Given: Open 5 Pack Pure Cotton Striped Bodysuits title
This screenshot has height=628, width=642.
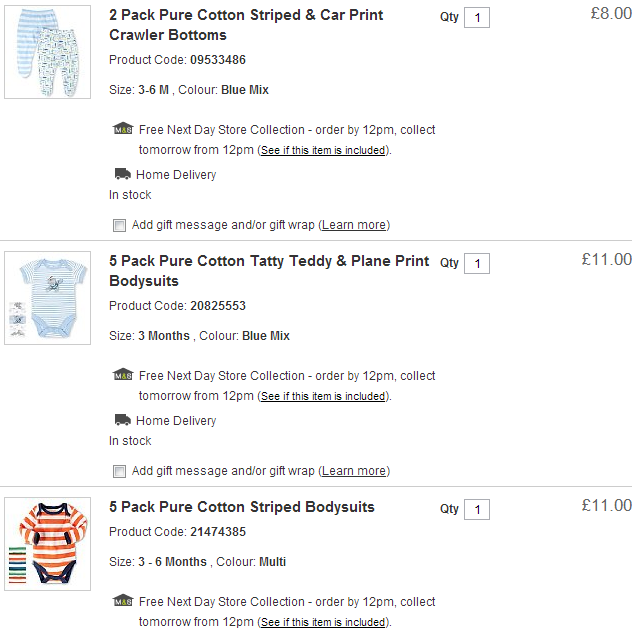Looking at the screenshot, I should pos(241,507).
